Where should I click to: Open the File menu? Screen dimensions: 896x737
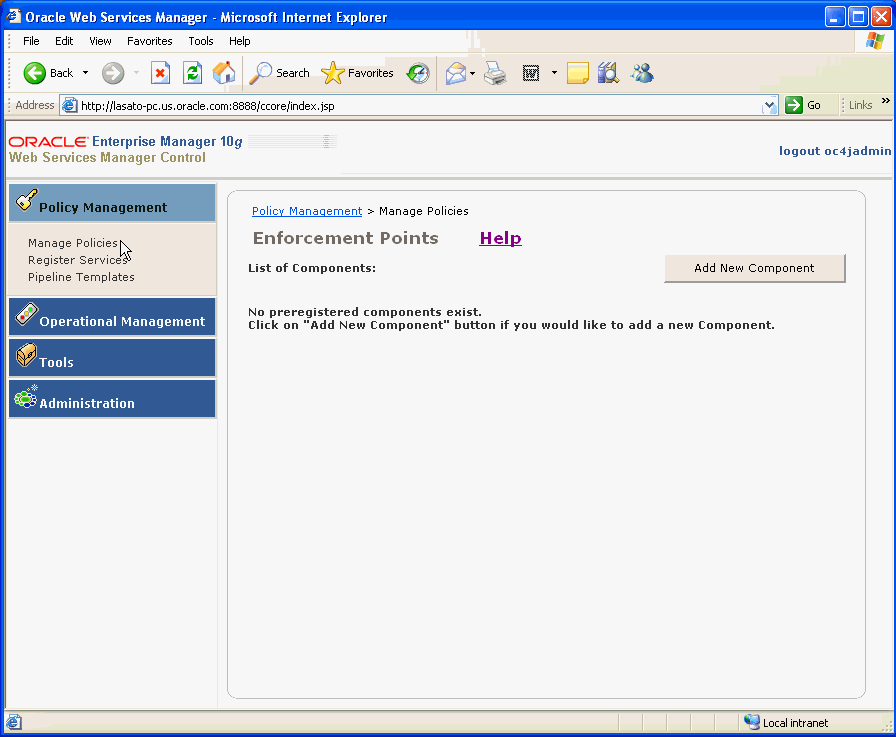pos(31,41)
